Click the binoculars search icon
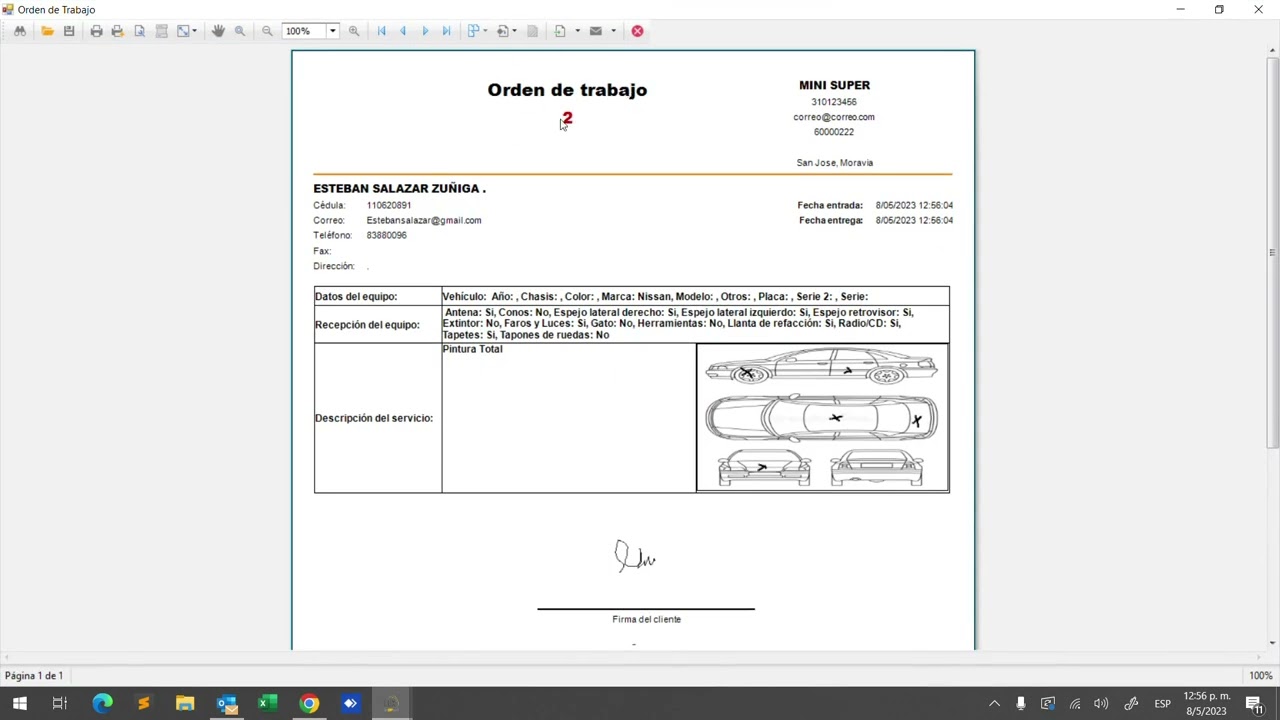This screenshot has height=720, width=1280. click(20, 31)
